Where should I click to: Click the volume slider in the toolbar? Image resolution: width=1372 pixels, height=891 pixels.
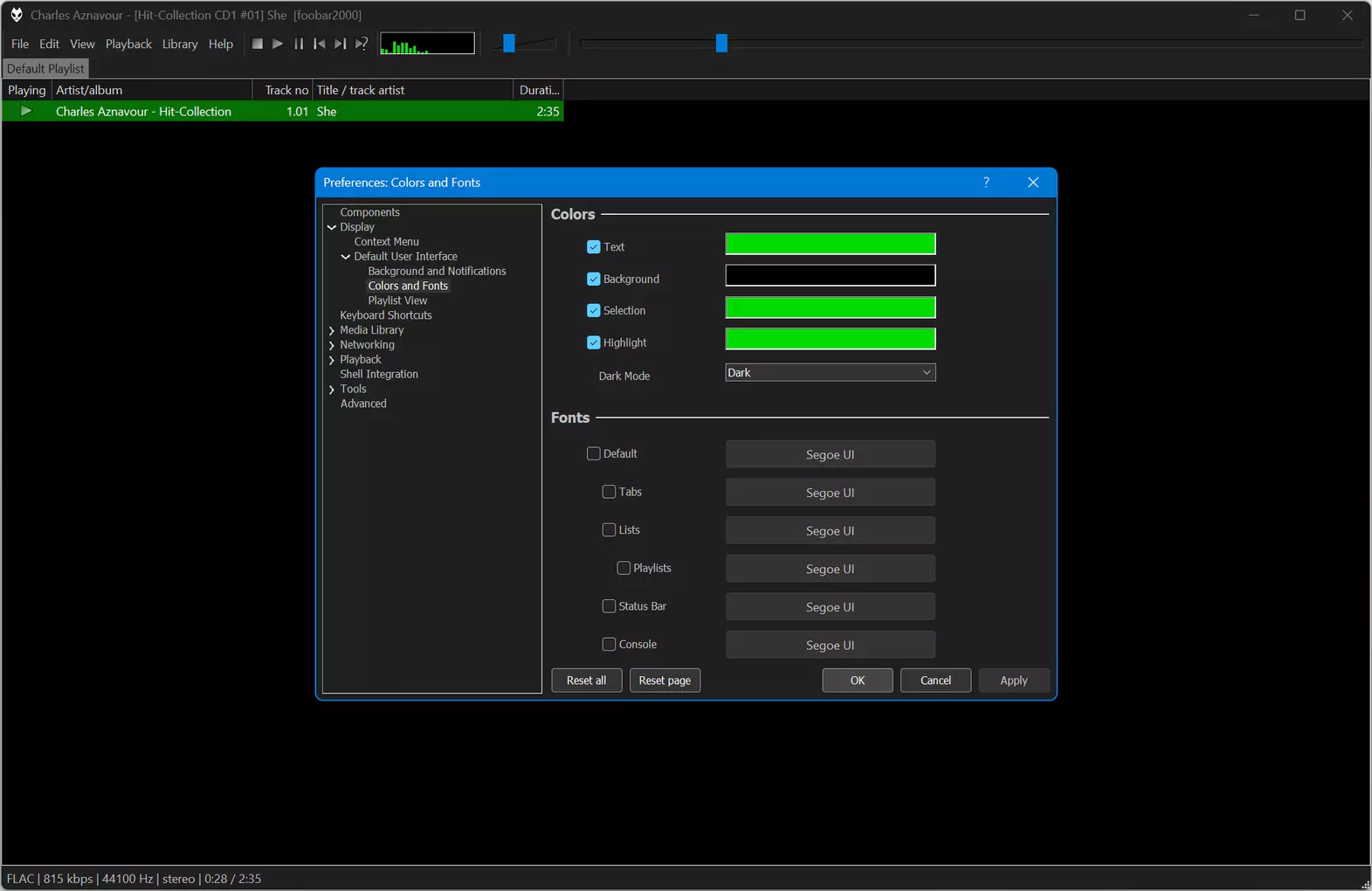coord(524,44)
